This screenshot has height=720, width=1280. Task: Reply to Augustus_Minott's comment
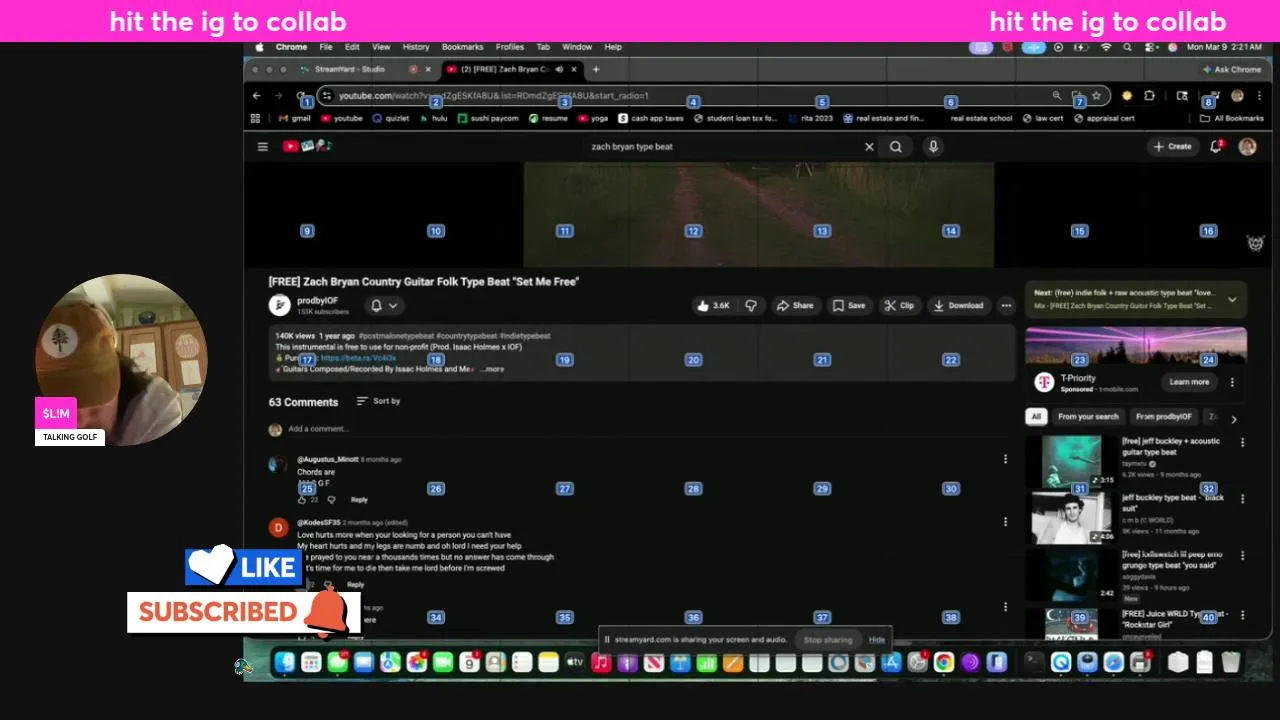coord(359,499)
